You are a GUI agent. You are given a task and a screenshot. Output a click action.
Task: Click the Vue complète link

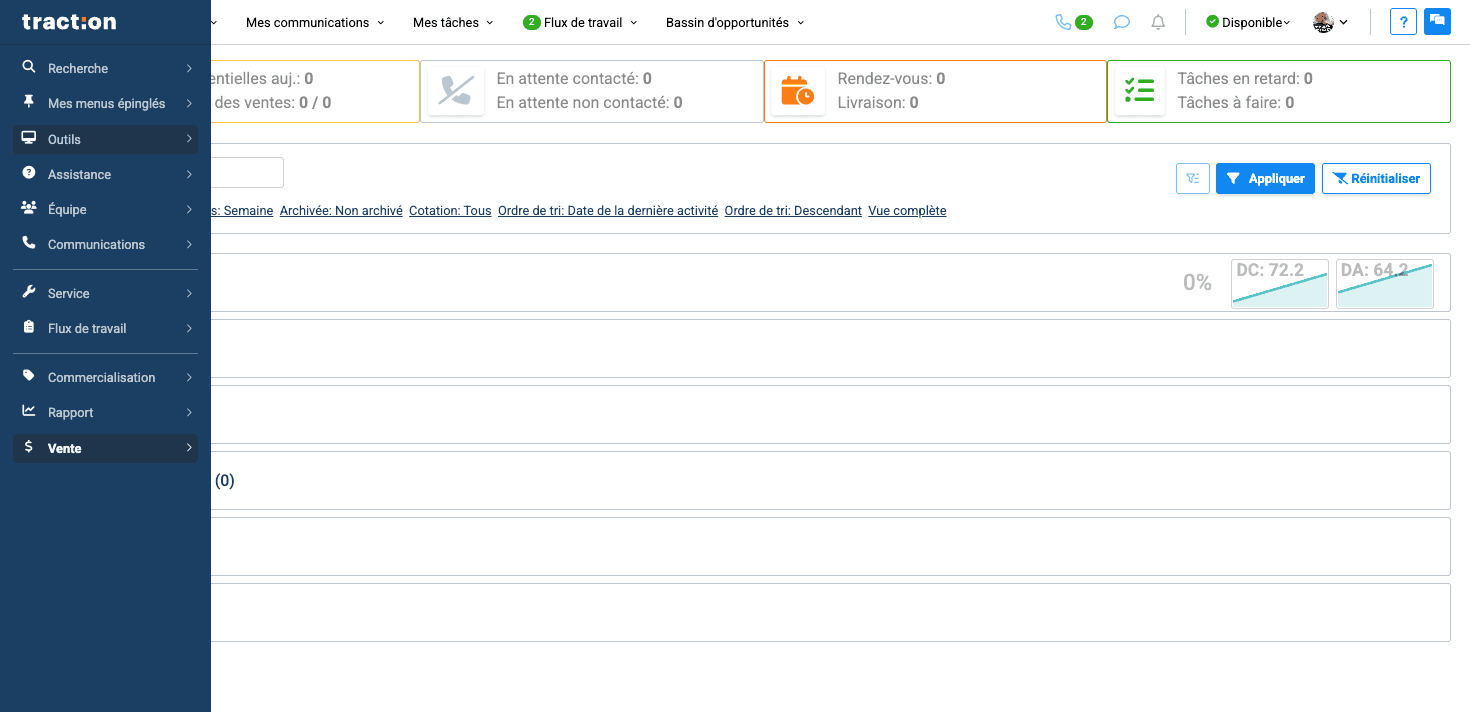tap(907, 211)
